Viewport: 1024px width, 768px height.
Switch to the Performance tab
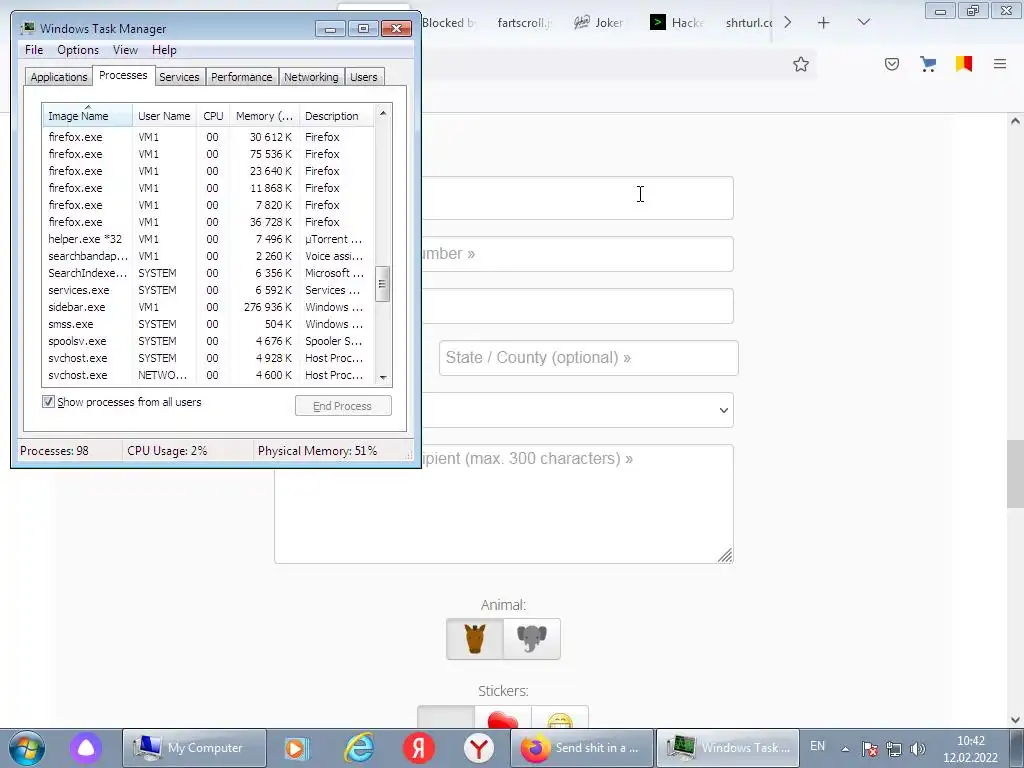pyautogui.click(x=241, y=77)
